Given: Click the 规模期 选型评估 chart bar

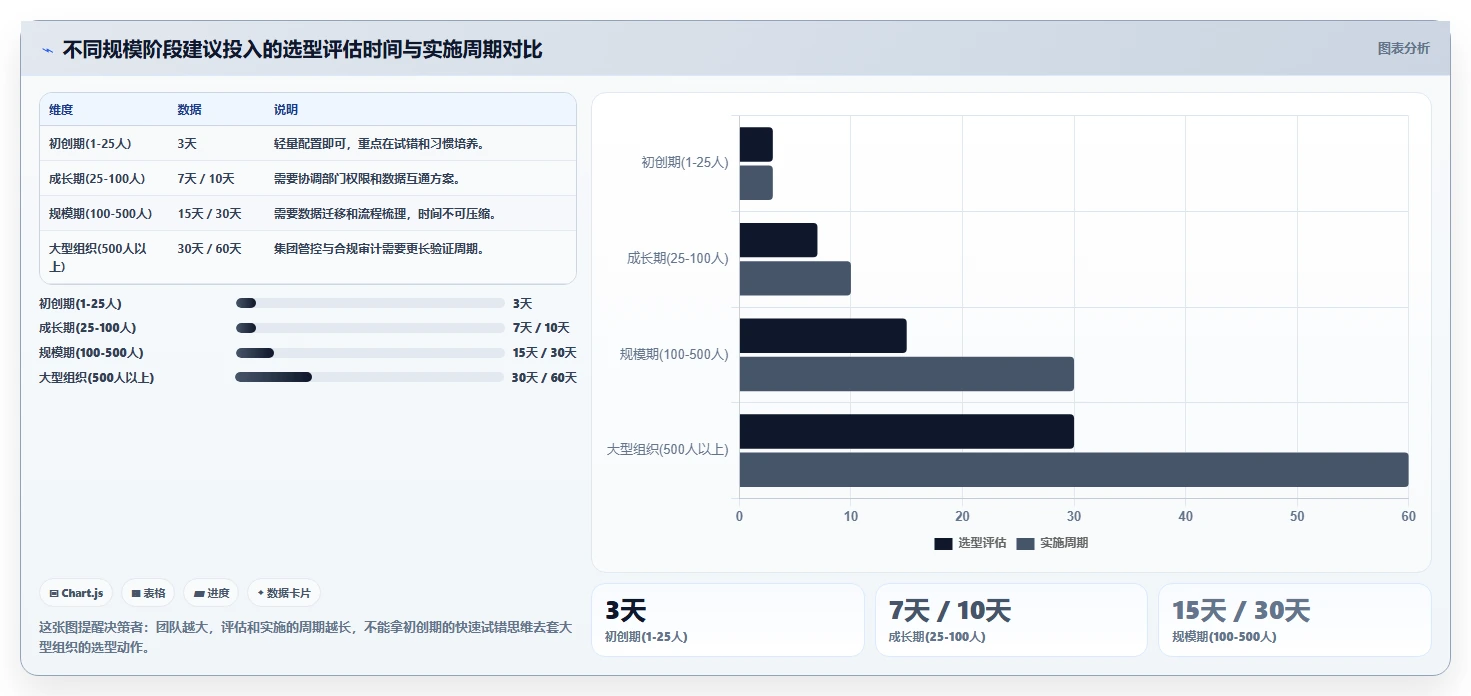Looking at the screenshot, I should point(823,336).
